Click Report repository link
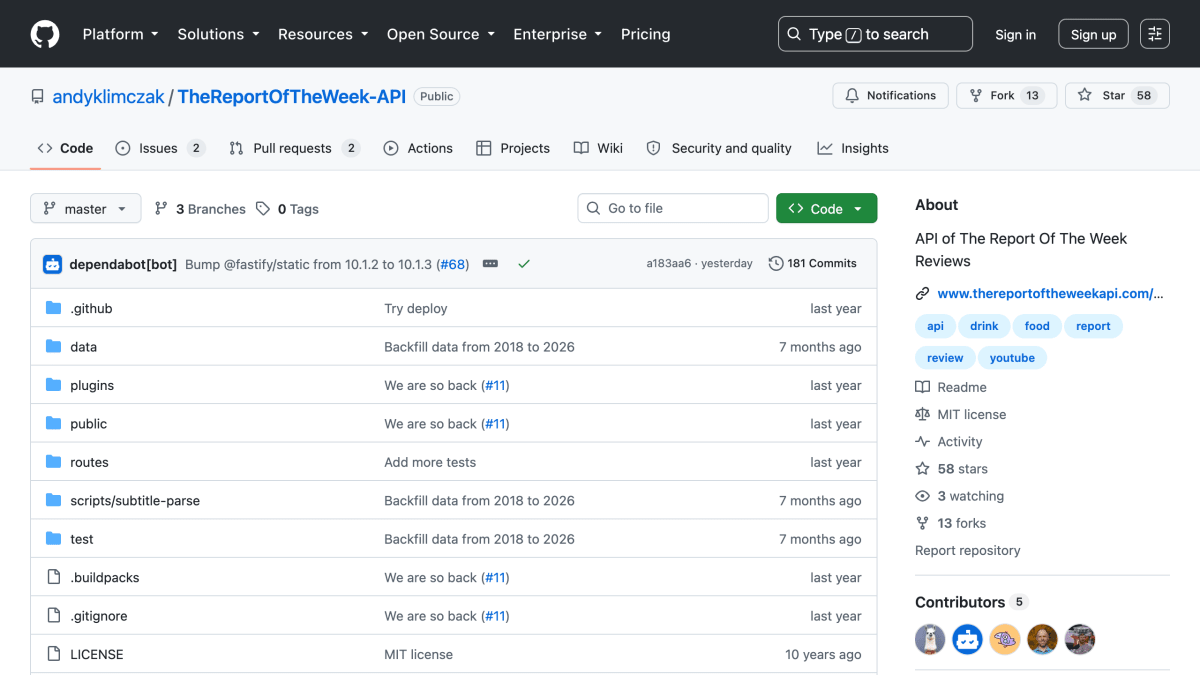The image size is (1200, 675). 968,551
